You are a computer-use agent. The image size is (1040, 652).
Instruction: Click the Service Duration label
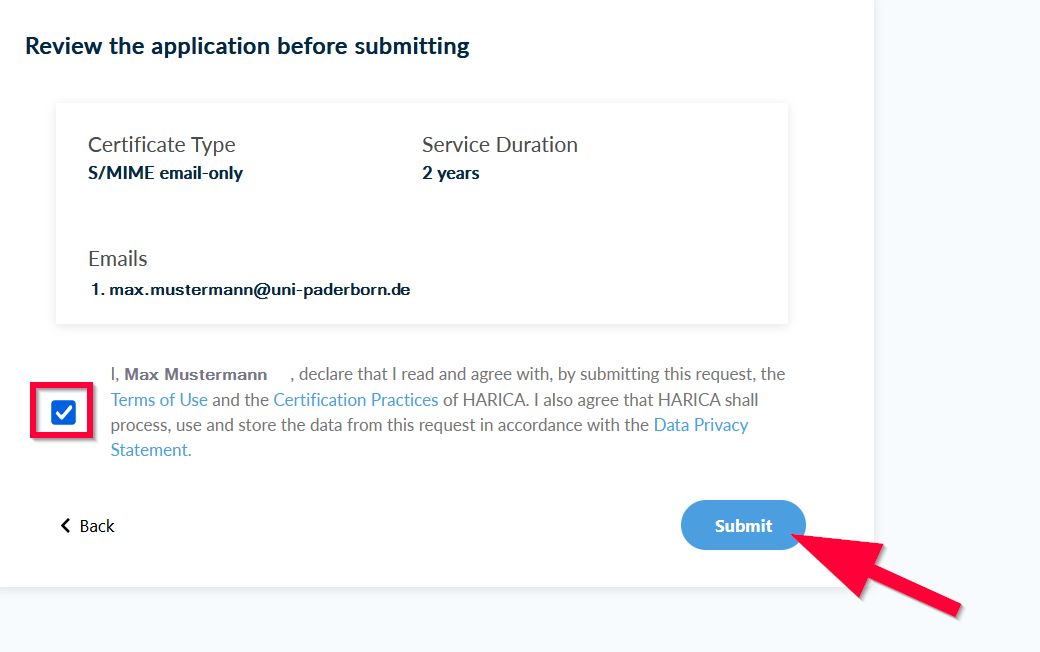pyautogui.click(x=500, y=145)
